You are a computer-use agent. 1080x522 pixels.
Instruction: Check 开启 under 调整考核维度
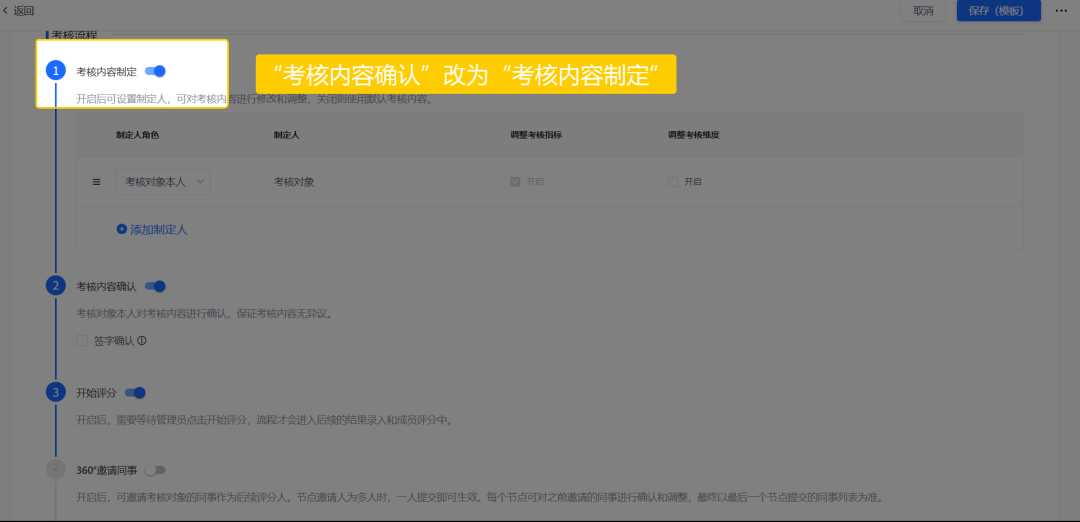[x=673, y=182]
